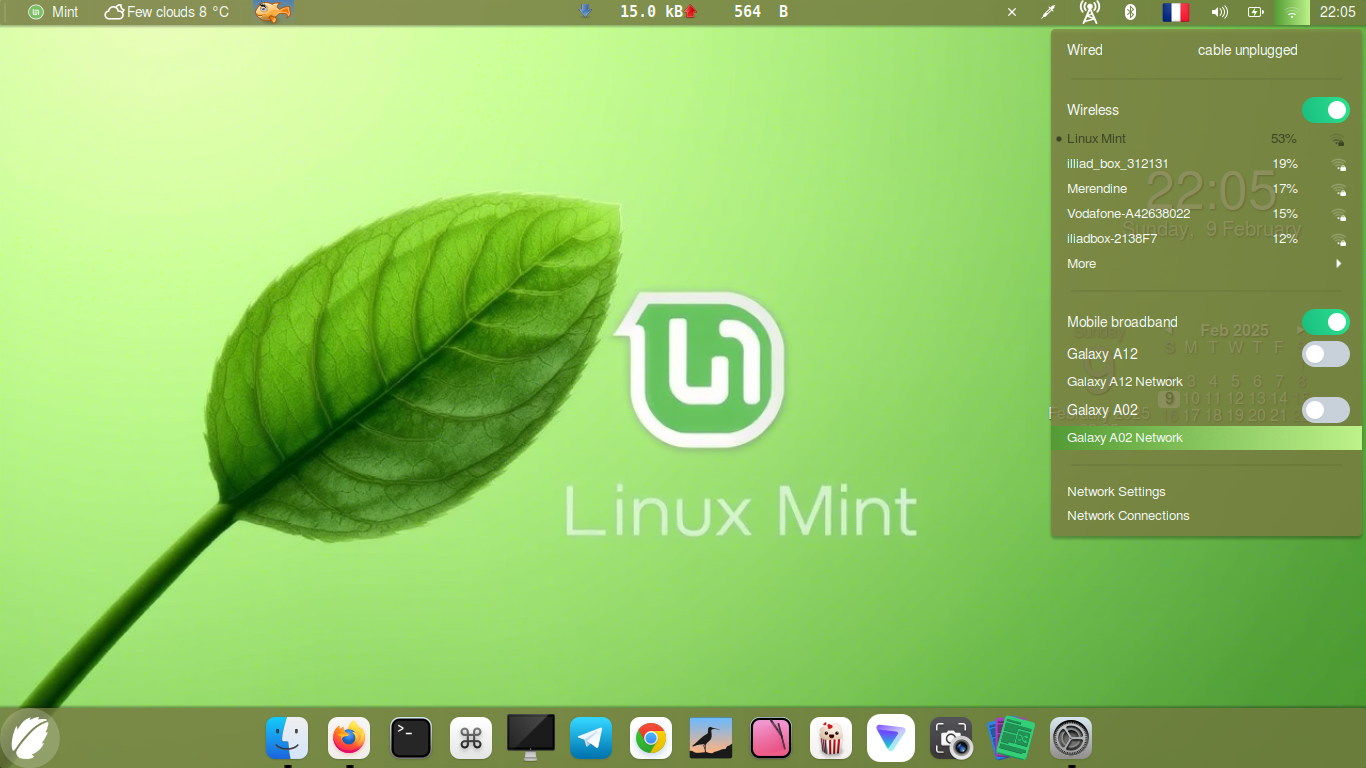Open the stacked documents app in dock
The height and width of the screenshot is (768, 1366).
coord(1011,739)
